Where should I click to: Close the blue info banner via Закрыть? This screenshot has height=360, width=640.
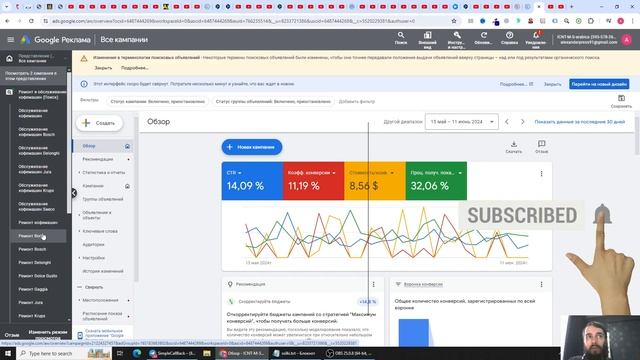click(x=552, y=84)
